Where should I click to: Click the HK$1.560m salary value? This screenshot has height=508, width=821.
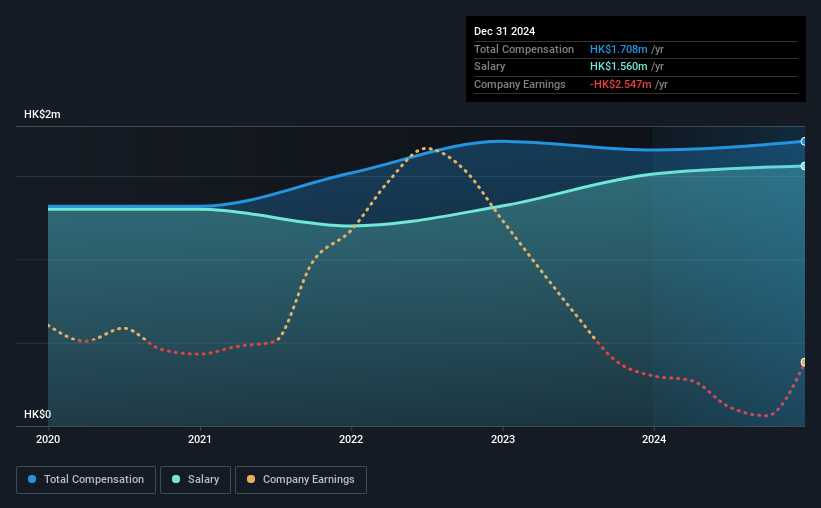(618, 67)
